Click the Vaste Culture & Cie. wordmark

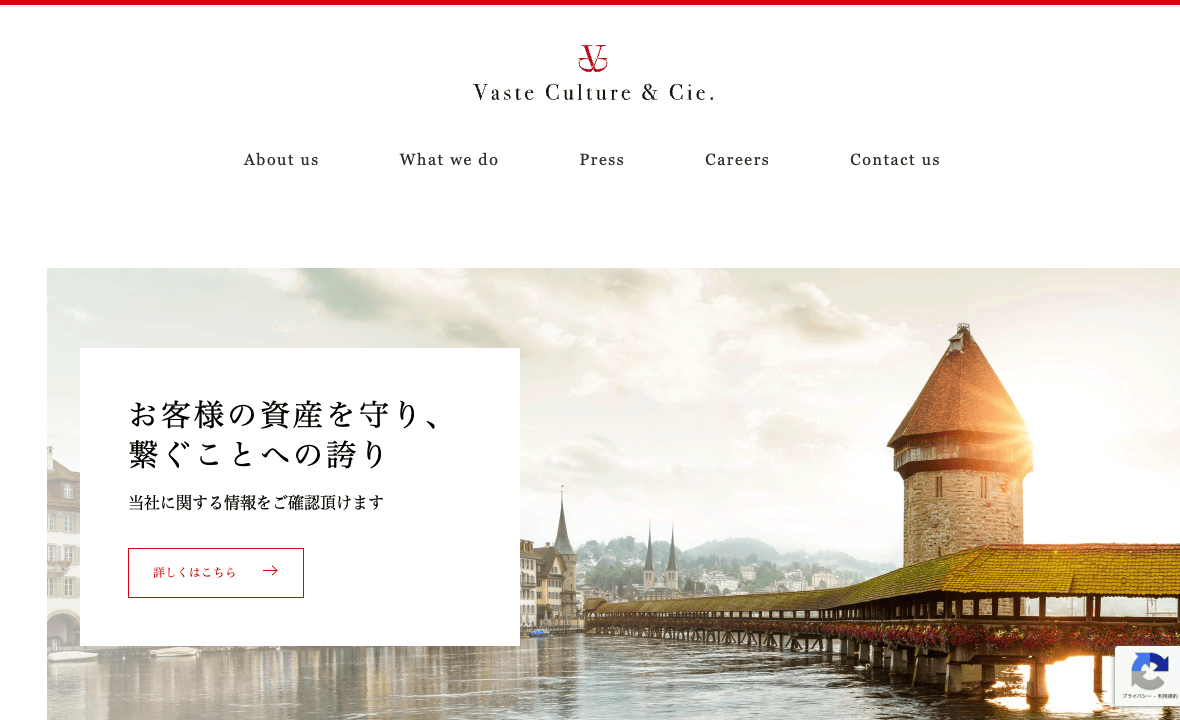click(594, 93)
